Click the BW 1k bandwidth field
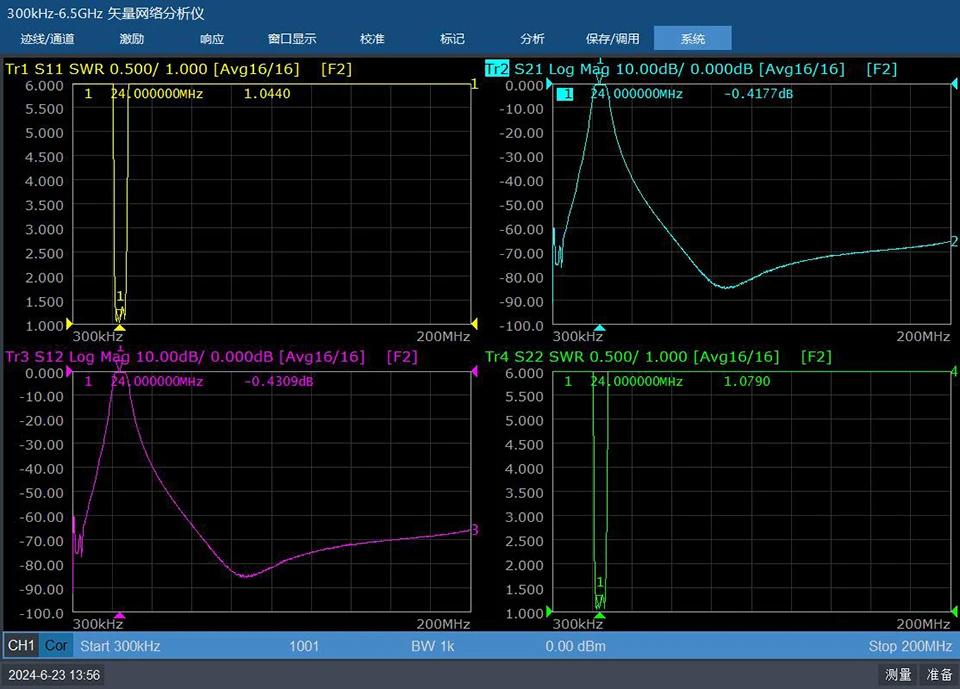This screenshot has width=960, height=689. 433,646
